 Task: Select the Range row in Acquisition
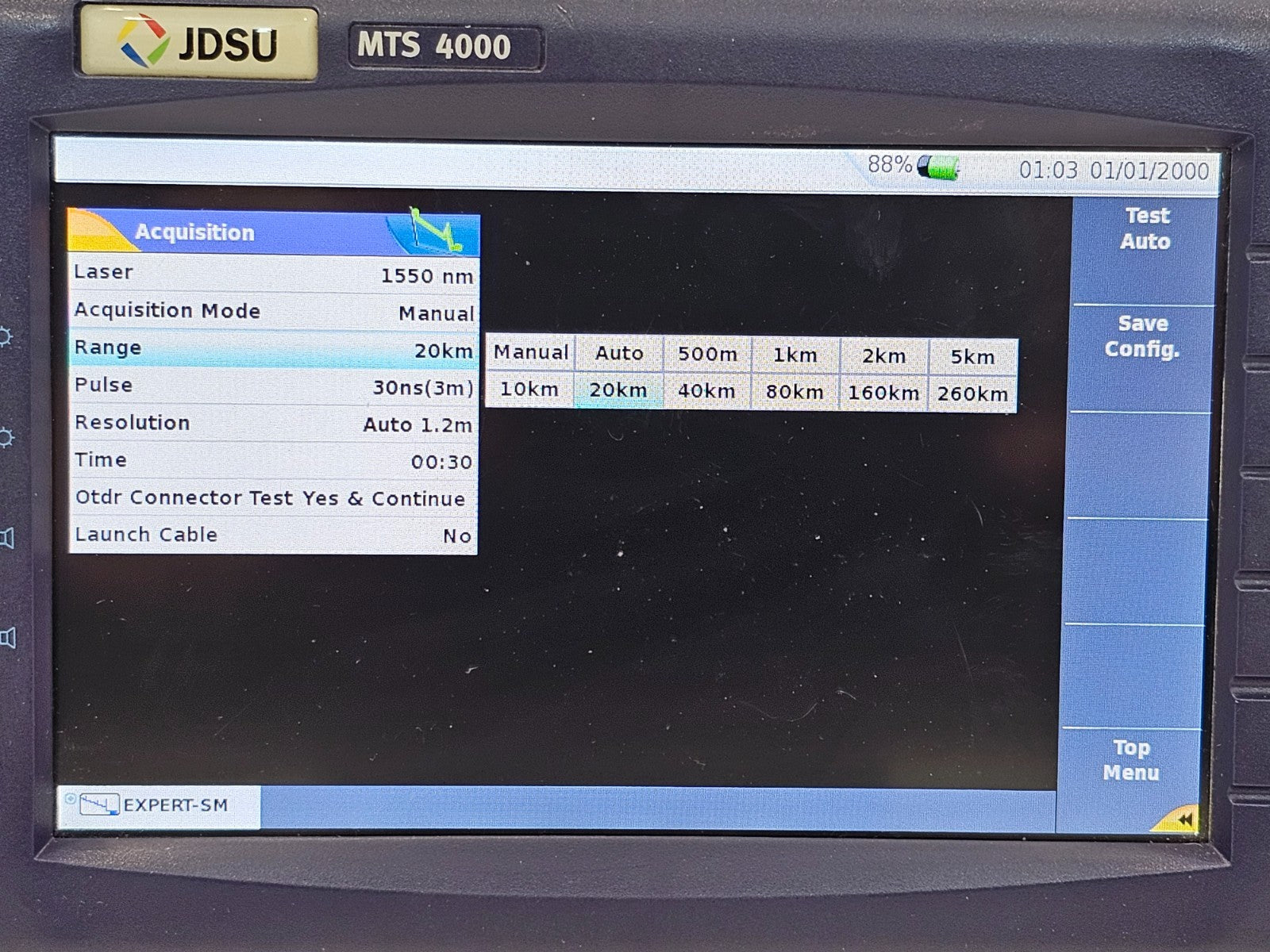click(x=273, y=349)
